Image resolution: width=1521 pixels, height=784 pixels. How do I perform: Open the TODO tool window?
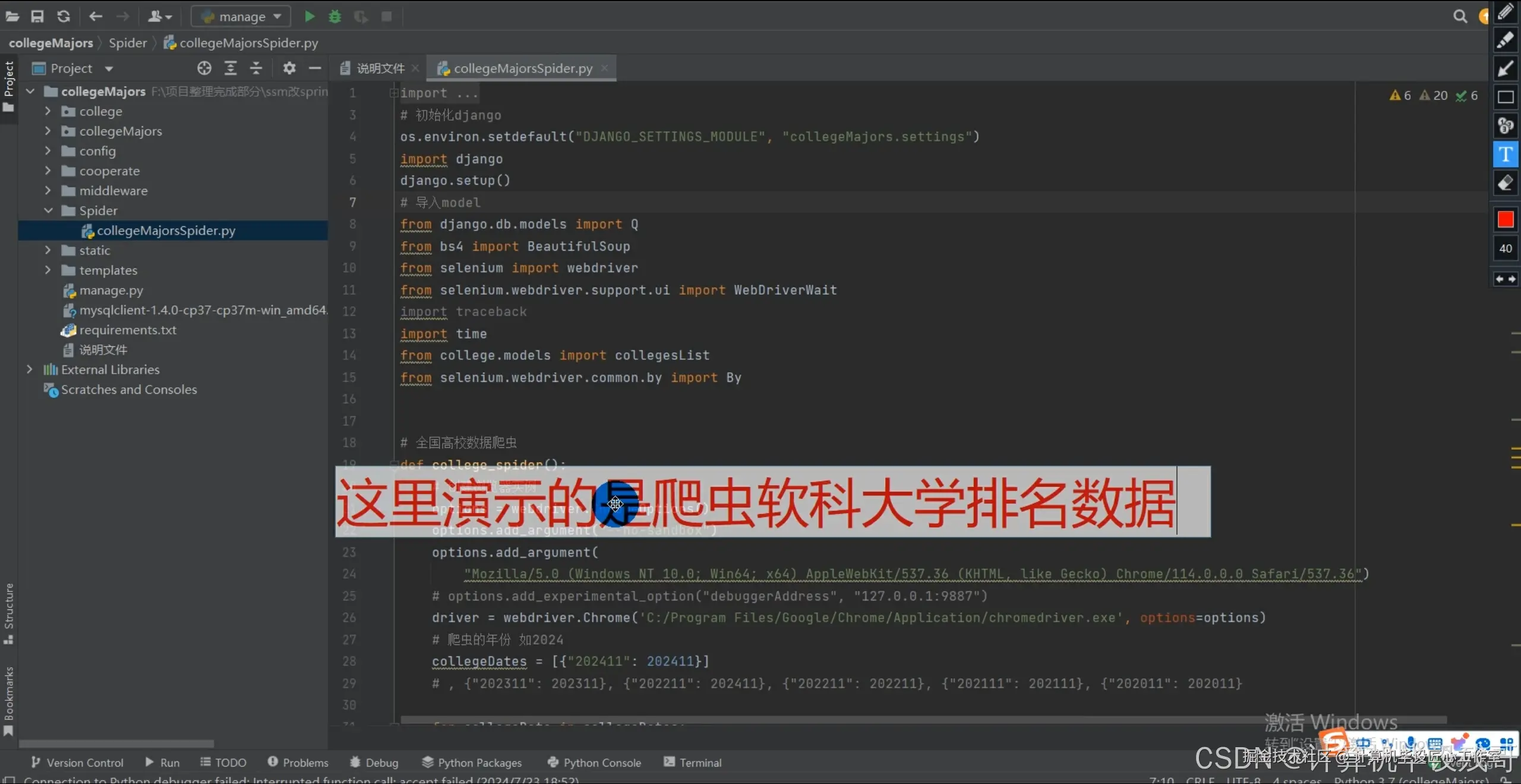point(223,763)
